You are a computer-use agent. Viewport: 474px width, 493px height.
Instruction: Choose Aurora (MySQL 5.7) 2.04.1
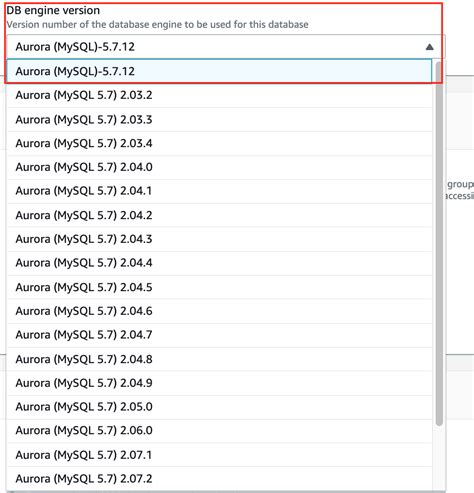[x=219, y=191]
